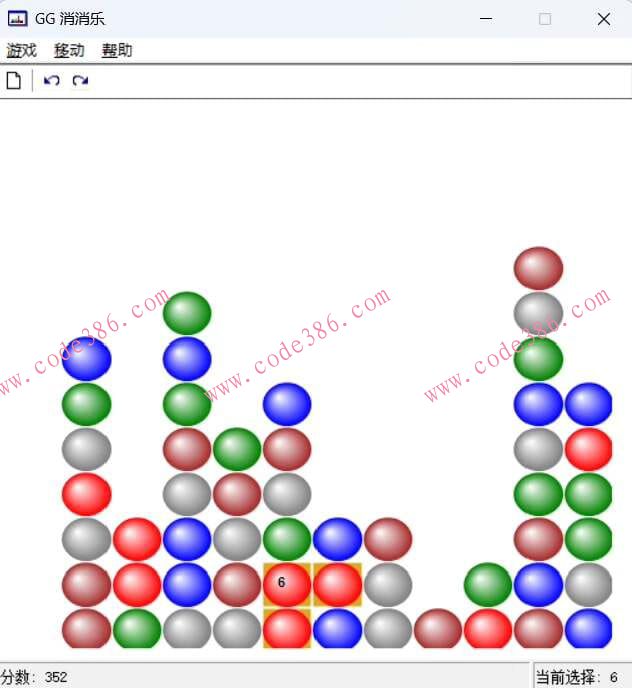Viewport: 632px width, 688px height.
Task: Click the GG 消消乐 app icon in the title bar
Action: tap(18, 19)
